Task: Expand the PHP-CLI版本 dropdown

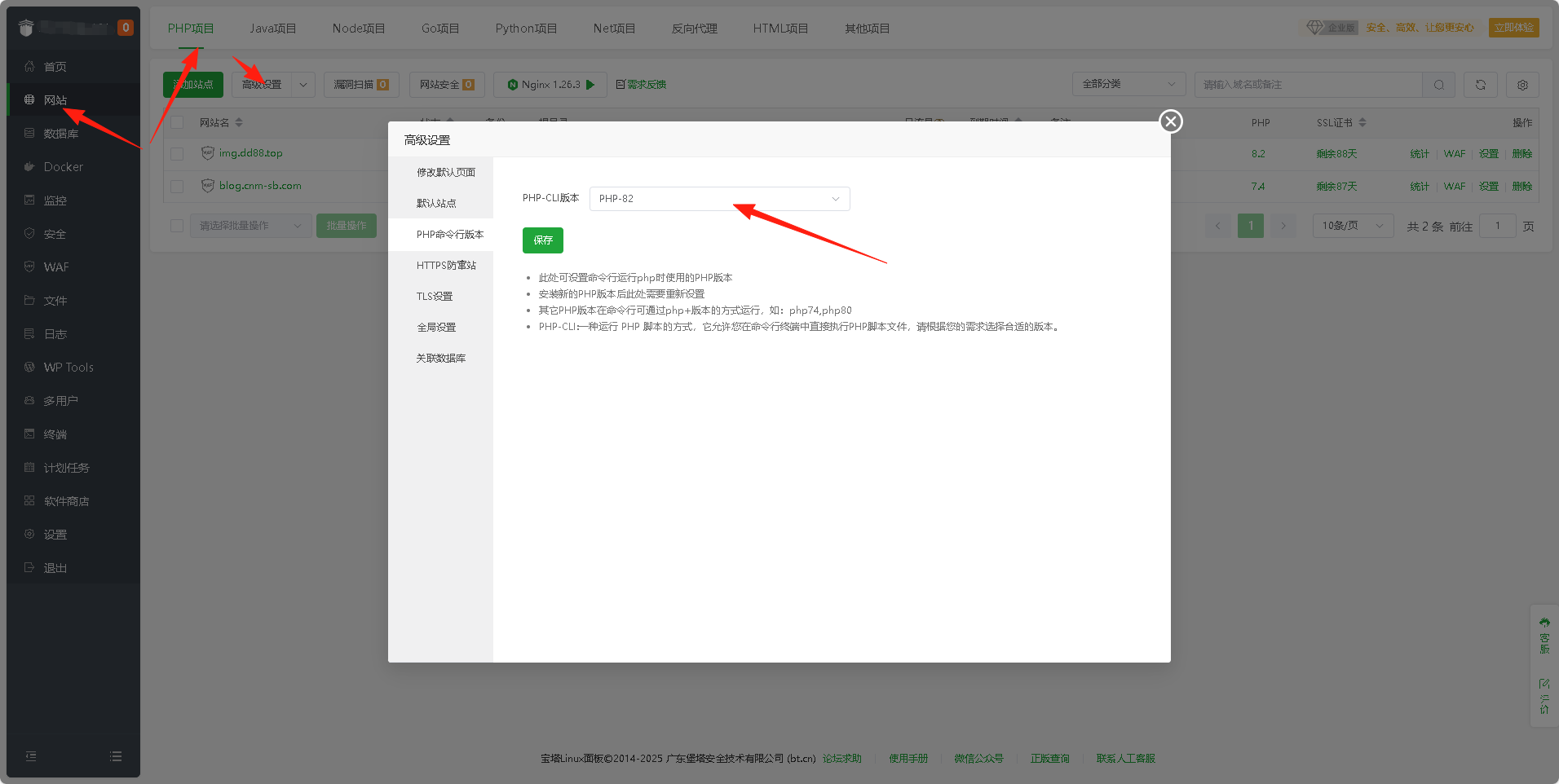Action: click(719, 199)
